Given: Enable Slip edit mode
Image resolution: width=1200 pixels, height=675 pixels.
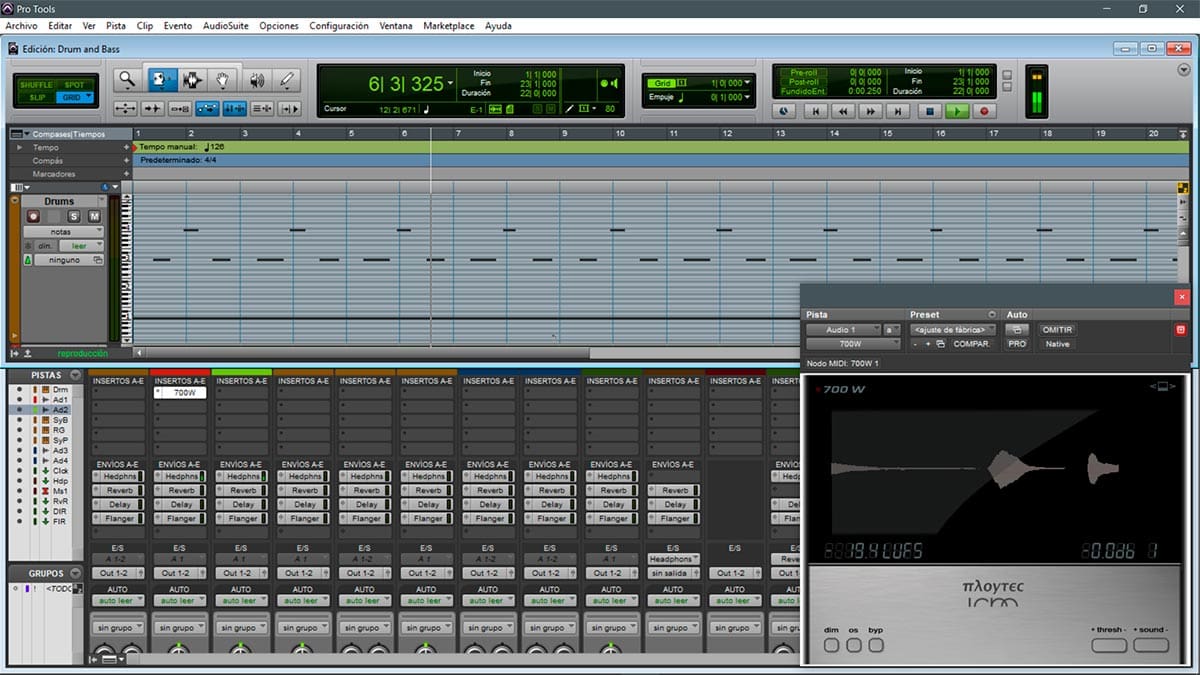Looking at the screenshot, I should coord(36,97).
